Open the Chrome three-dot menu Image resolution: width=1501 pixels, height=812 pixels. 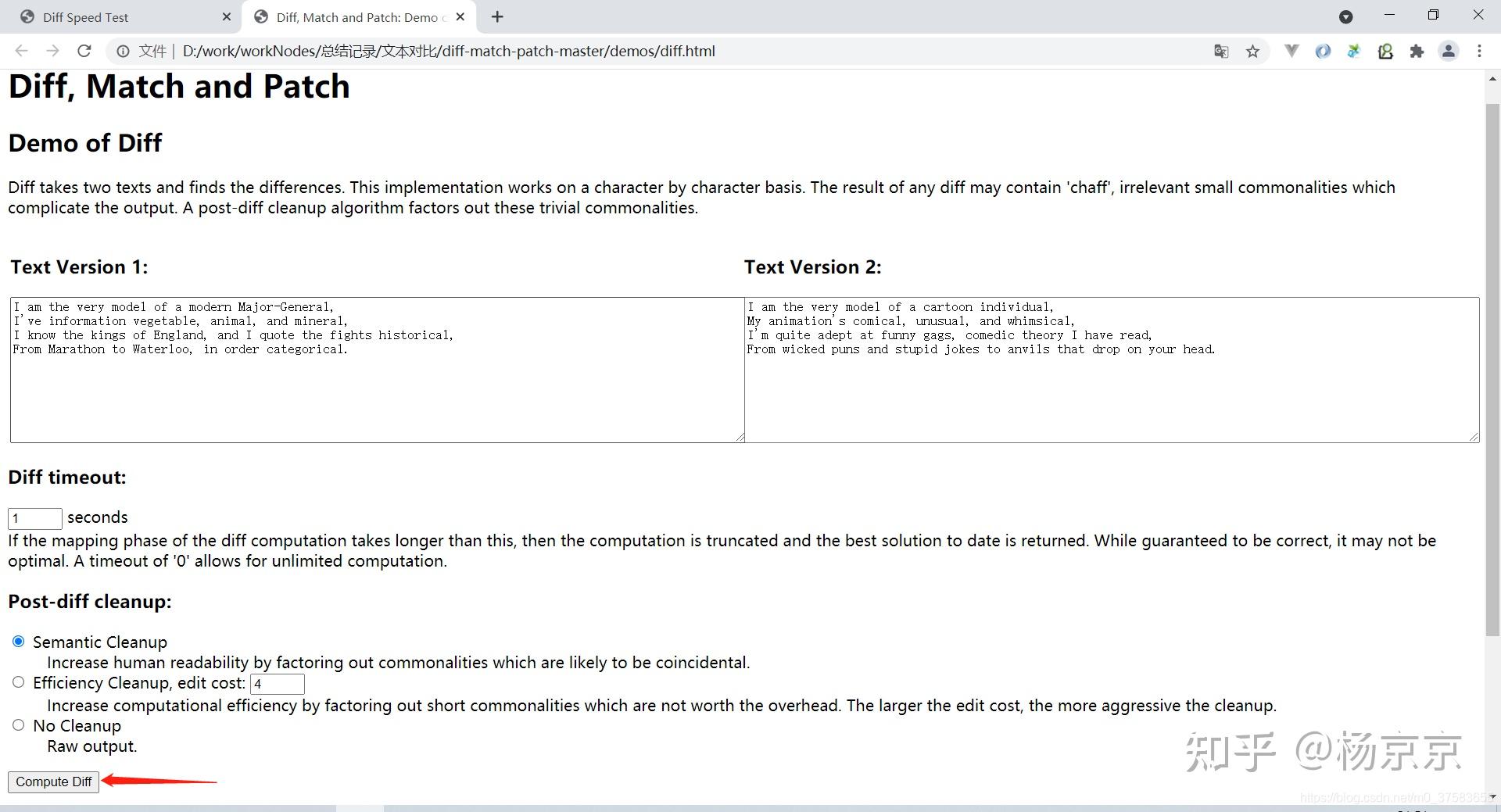[1479, 52]
